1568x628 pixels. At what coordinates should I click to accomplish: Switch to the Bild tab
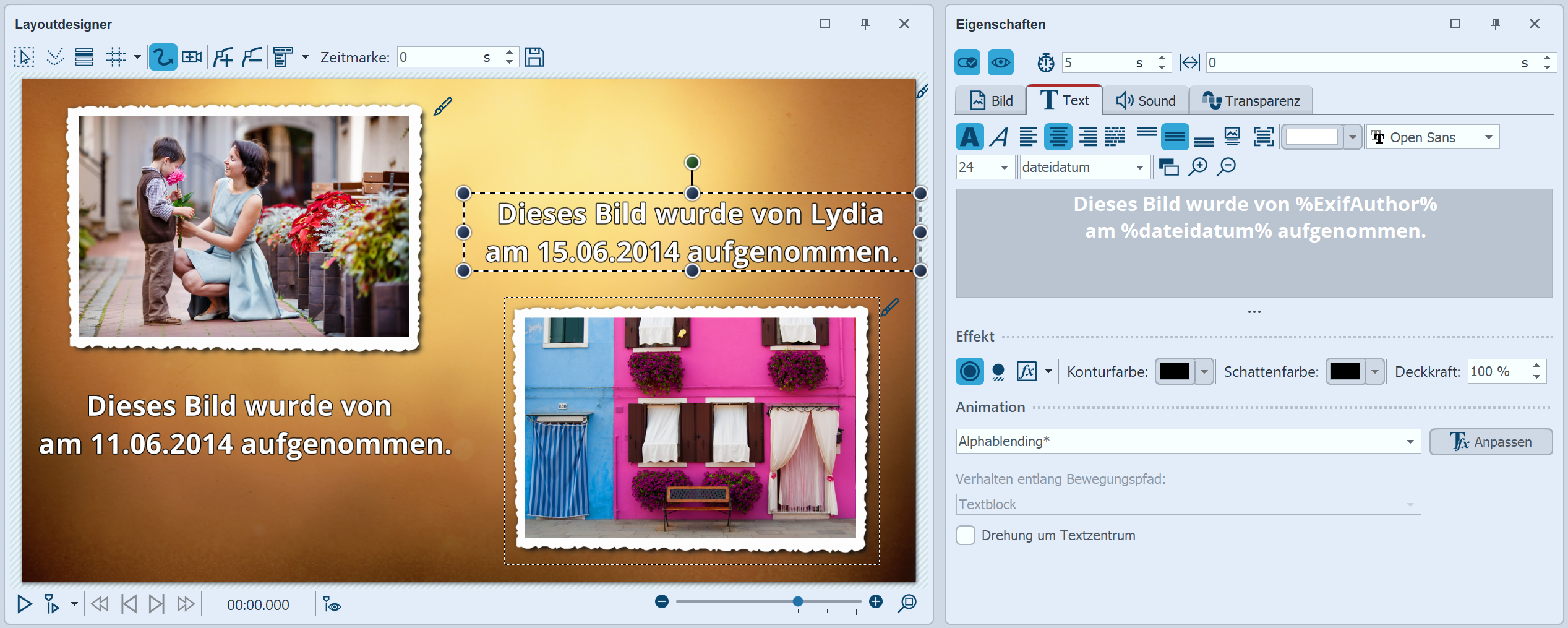(991, 101)
